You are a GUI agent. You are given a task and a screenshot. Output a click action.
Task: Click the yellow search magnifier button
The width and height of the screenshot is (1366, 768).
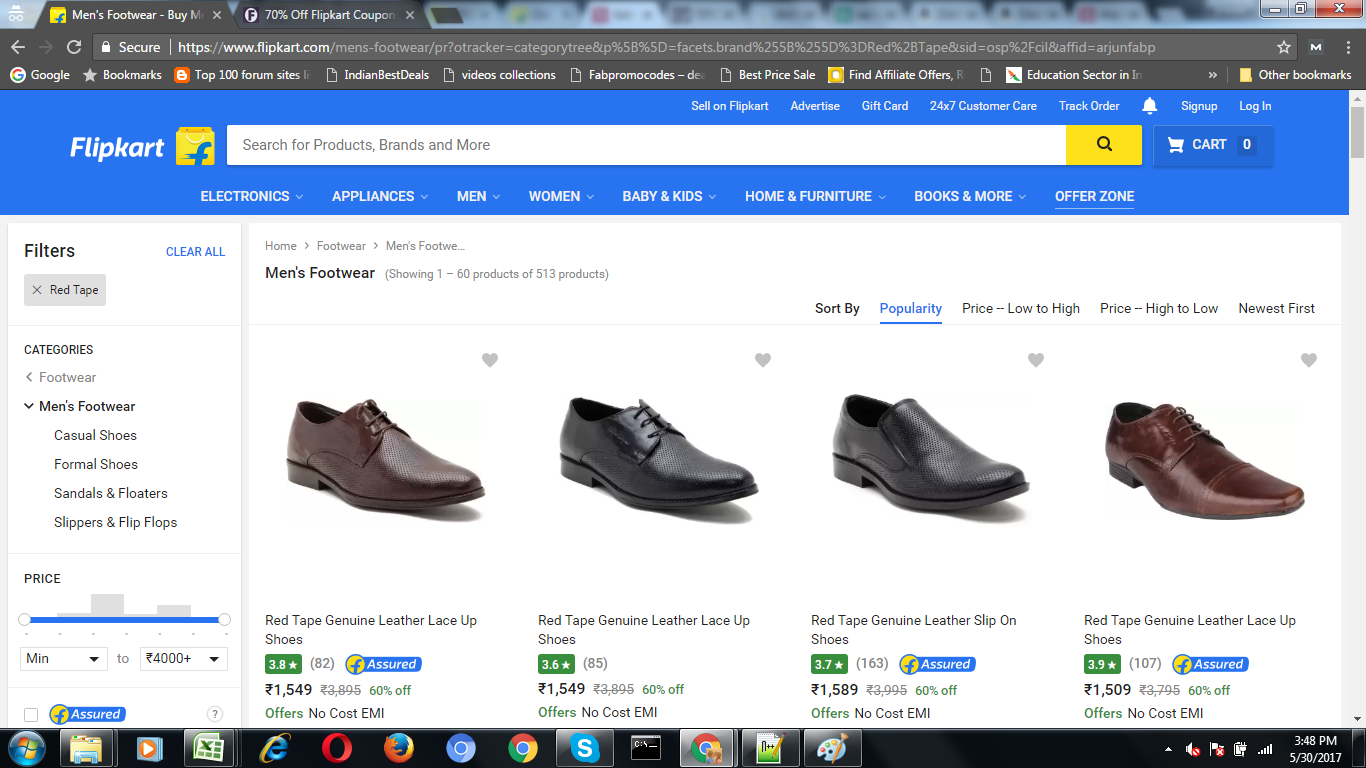pyautogui.click(x=1104, y=145)
